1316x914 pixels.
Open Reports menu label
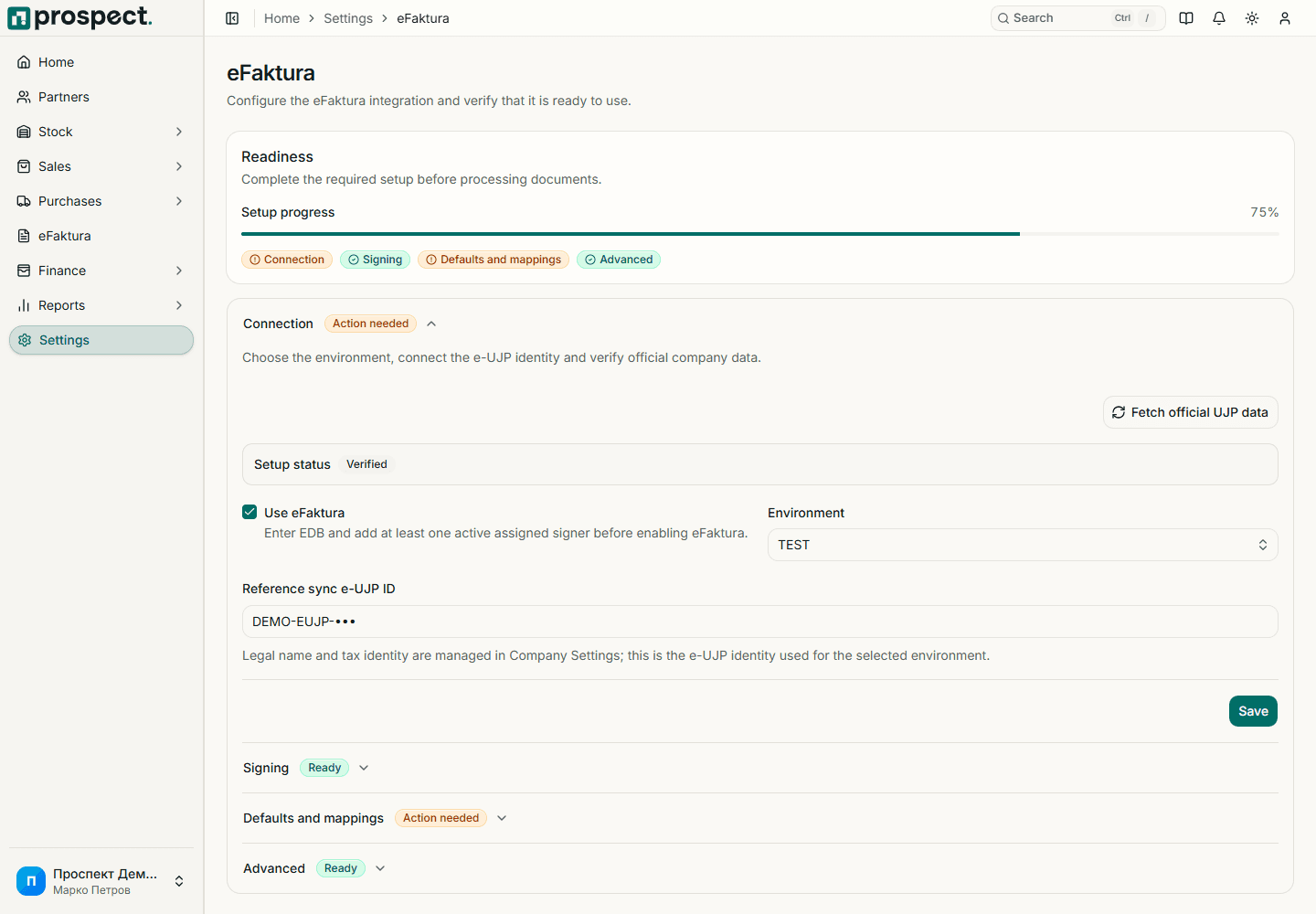[61, 305]
